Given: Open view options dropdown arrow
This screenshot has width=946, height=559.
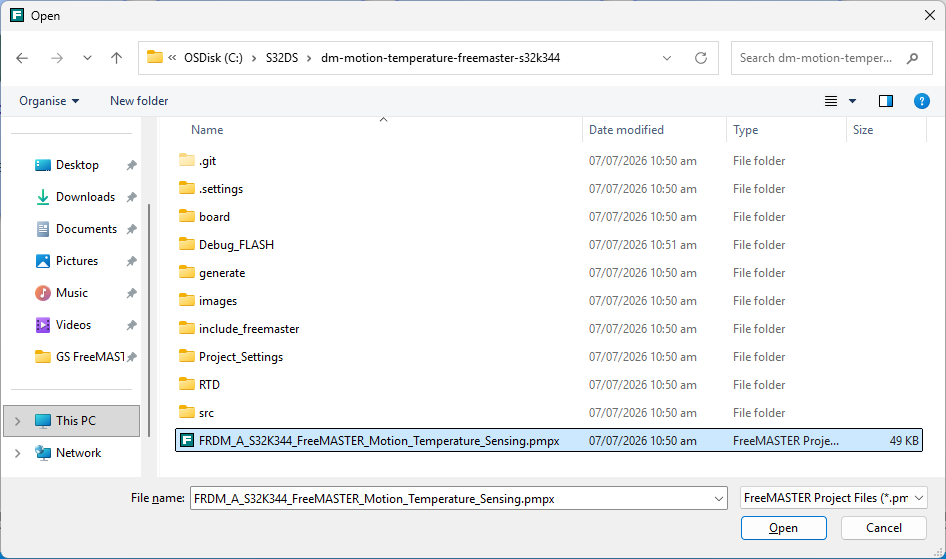Looking at the screenshot, I should (852, 101).
